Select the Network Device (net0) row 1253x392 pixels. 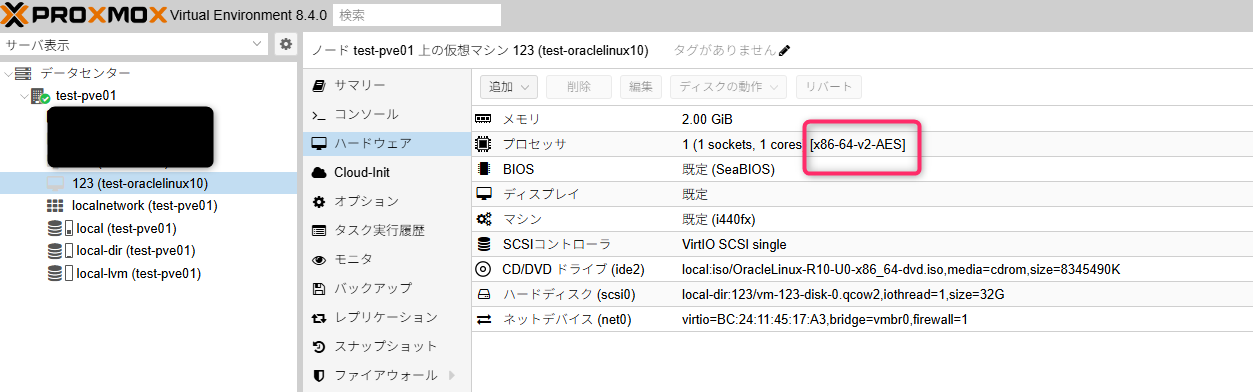tap(862, 319)
